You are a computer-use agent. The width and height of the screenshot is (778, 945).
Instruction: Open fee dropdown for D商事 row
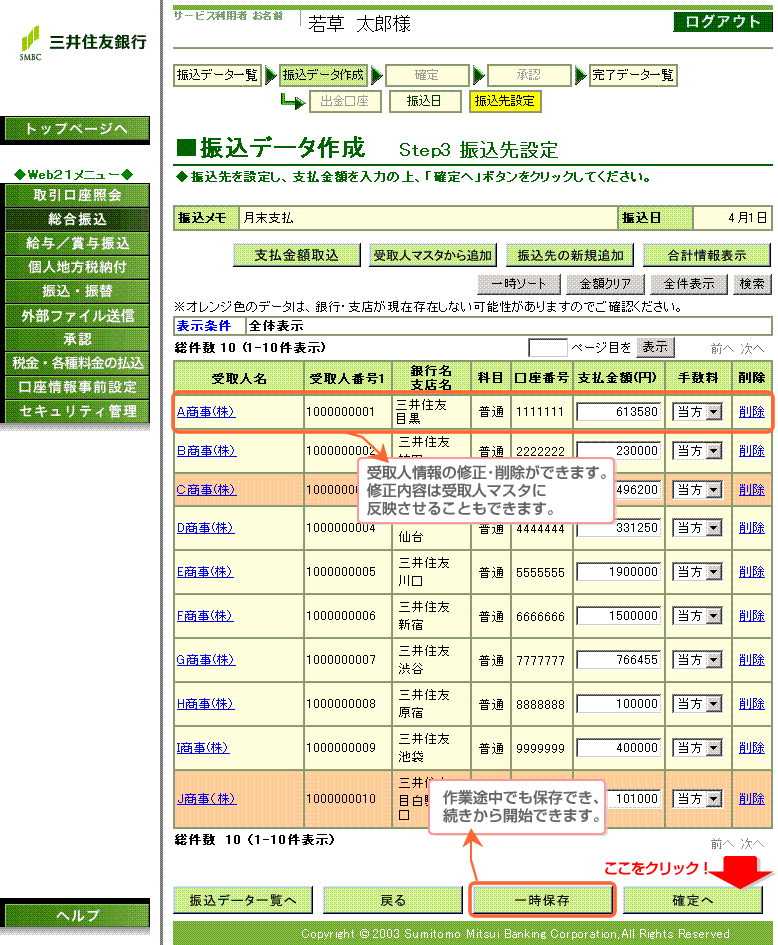tap(697, 528)
